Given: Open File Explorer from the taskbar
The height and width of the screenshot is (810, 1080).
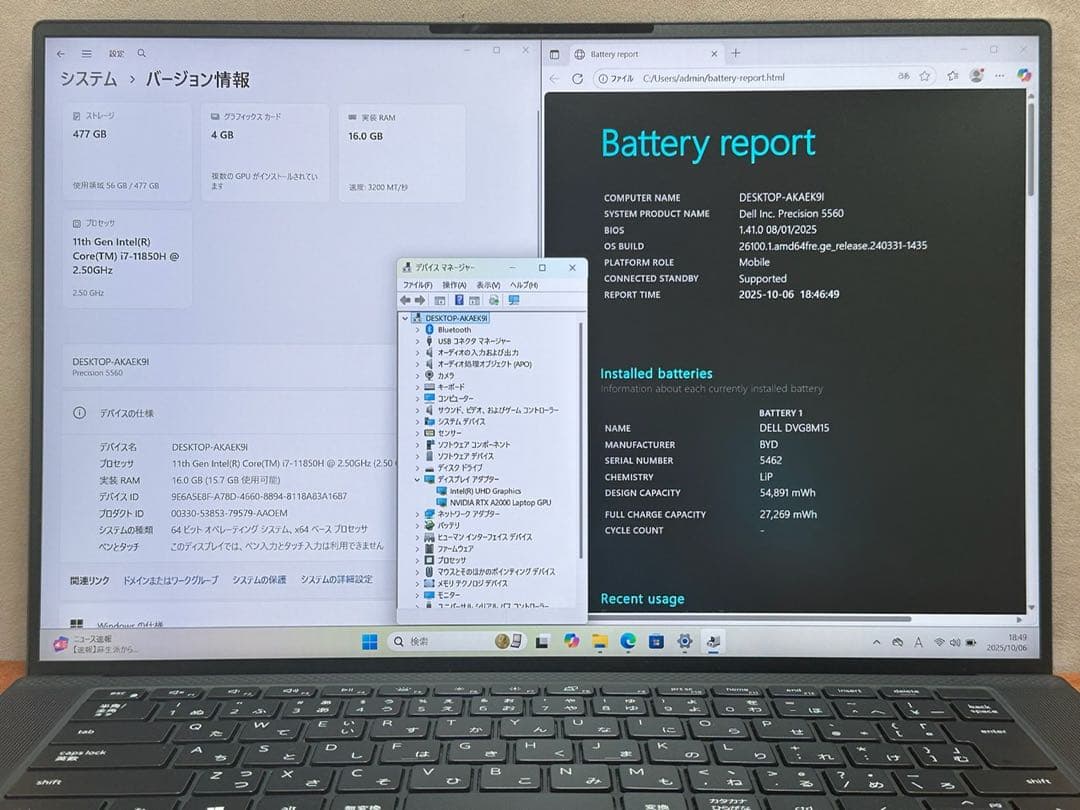Looking at the screenshot, I should (x=599, y=641).
